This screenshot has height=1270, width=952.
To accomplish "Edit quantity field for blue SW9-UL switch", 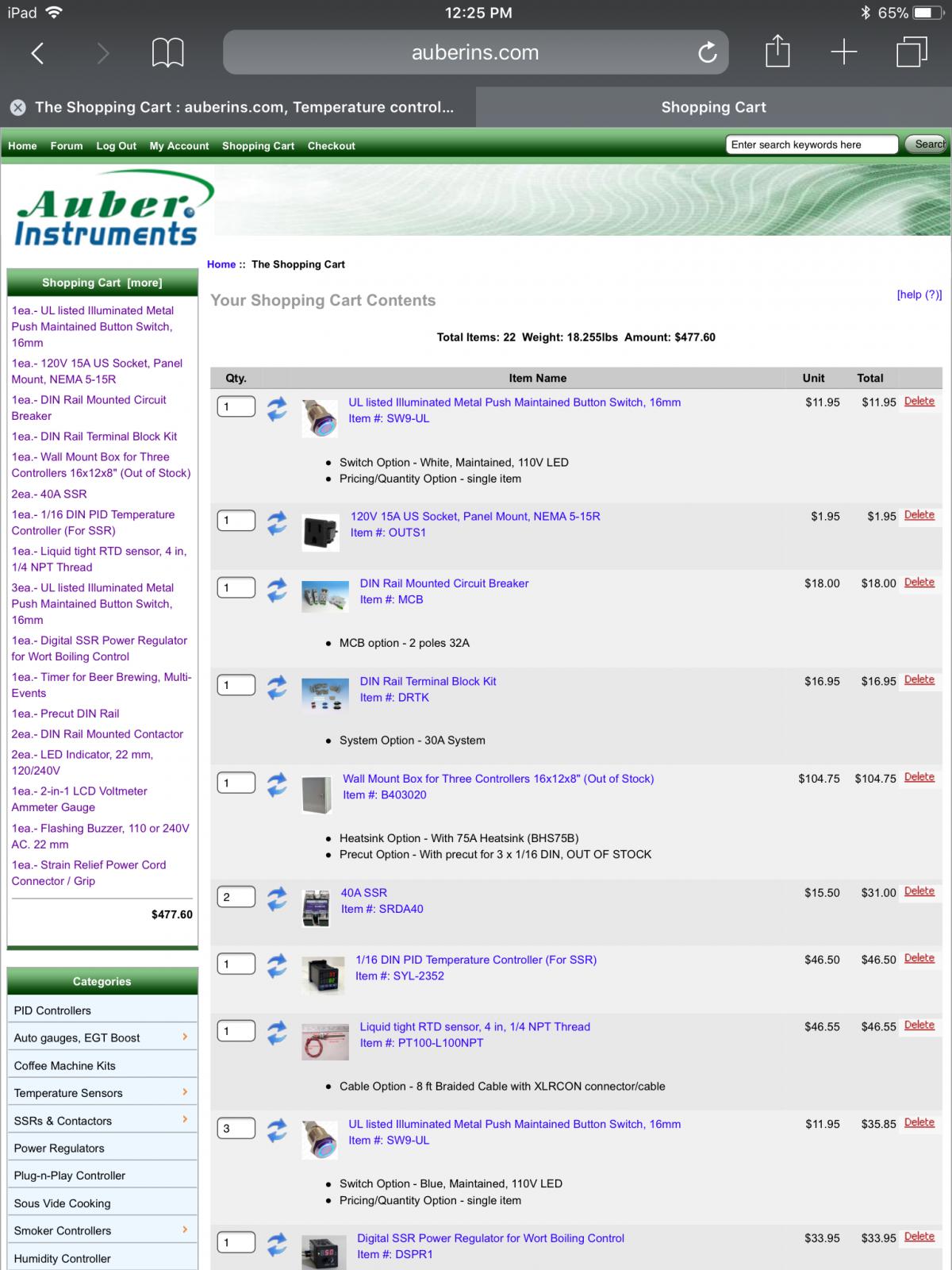I will pyautogui.click(x=236, y=1128).
